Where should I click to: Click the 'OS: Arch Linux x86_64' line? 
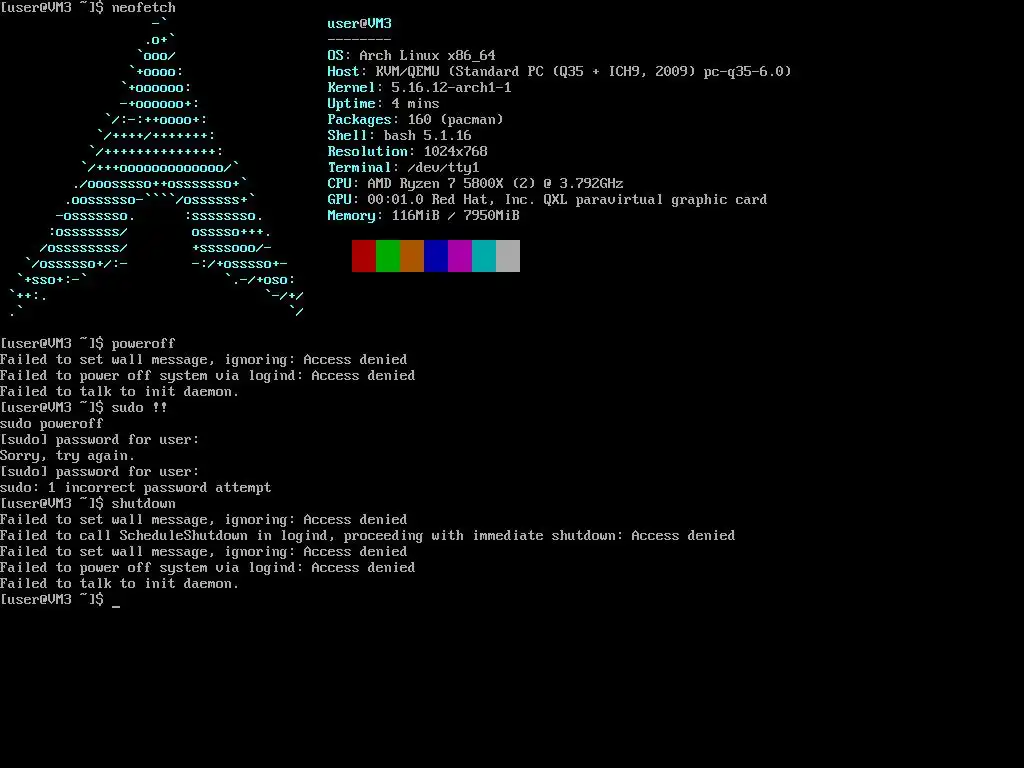pos(411,56)
